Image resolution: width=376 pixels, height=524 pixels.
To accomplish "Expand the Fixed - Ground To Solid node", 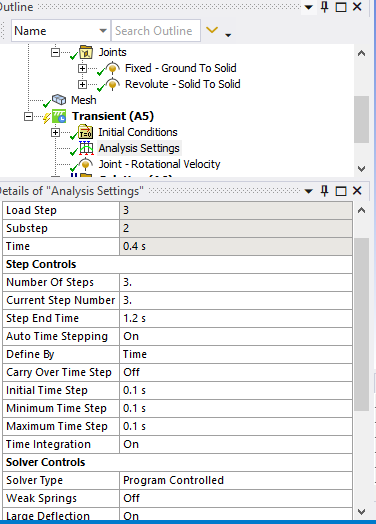I will pyautogui.click(x=82, y=69).
